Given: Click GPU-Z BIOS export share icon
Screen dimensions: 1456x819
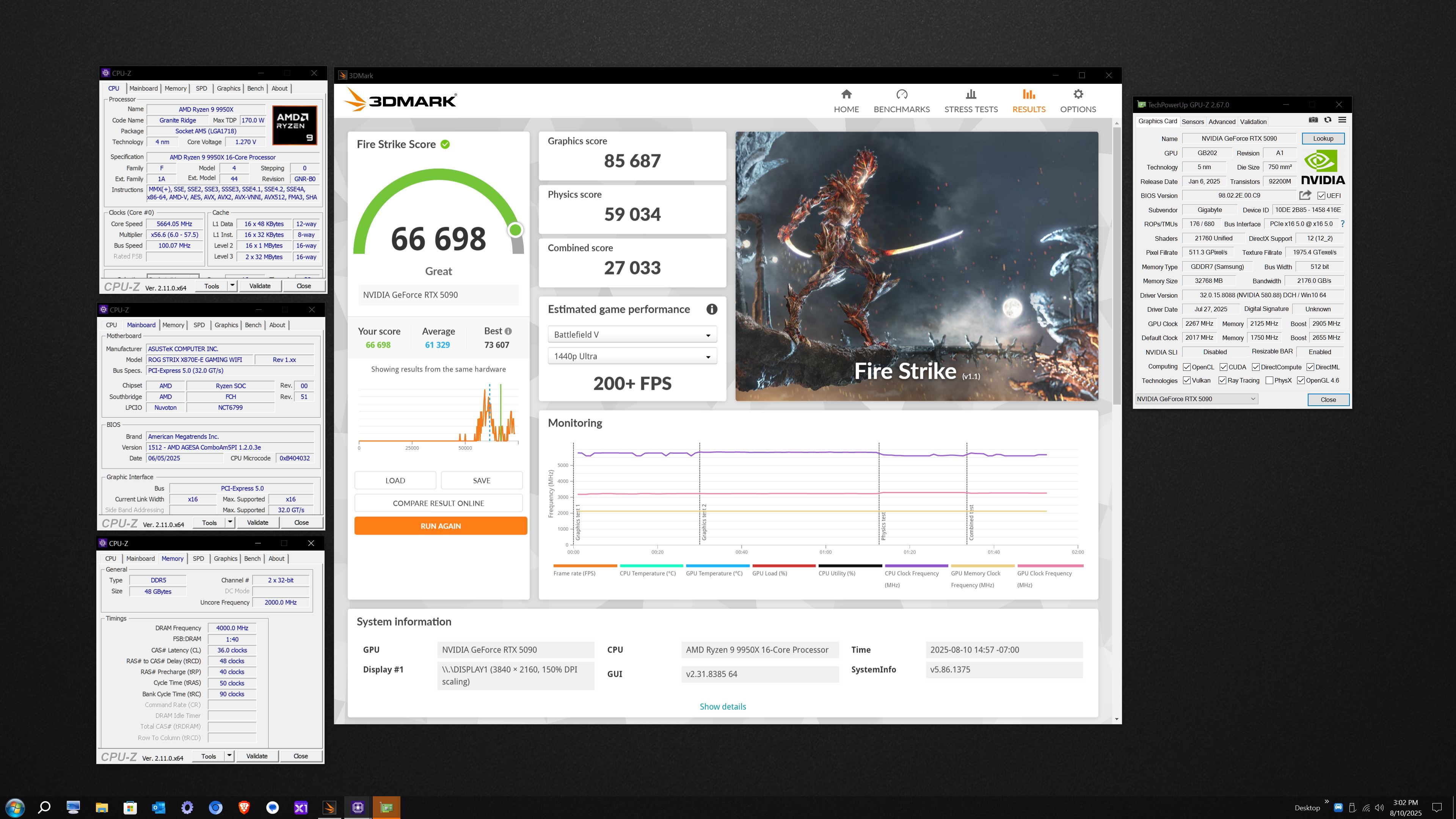Looking at the screenshot, I should pos(1305,195).
